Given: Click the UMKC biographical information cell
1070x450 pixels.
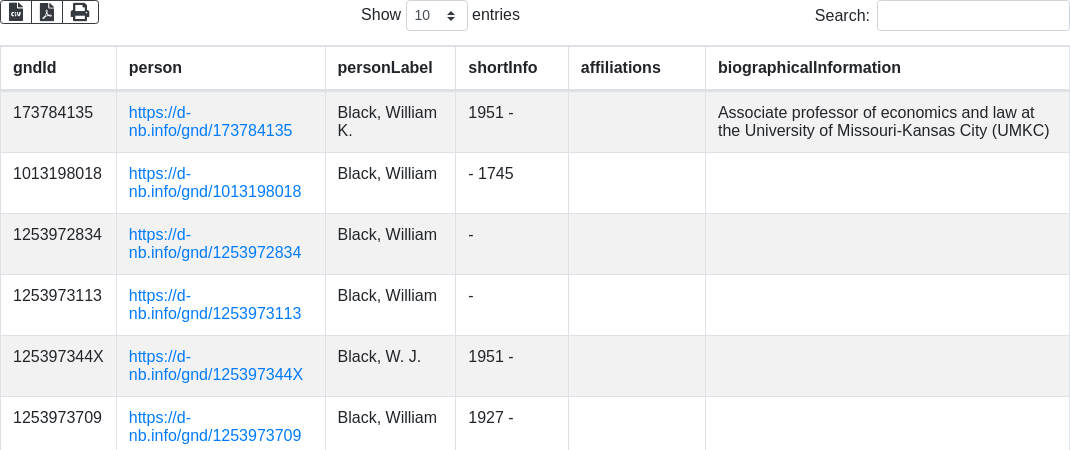Looking at the screenshot, I should (x=883, y=122).
